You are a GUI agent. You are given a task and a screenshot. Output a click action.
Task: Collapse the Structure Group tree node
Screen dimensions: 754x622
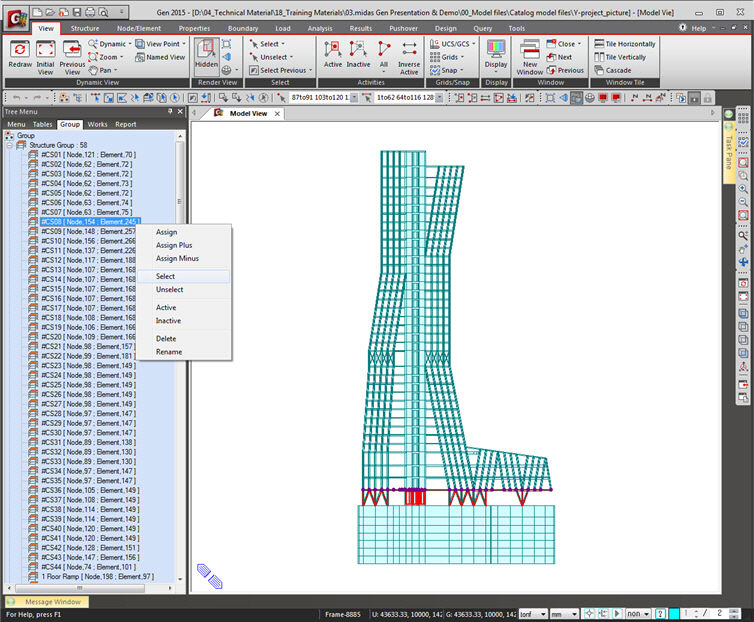pos(9,145)
